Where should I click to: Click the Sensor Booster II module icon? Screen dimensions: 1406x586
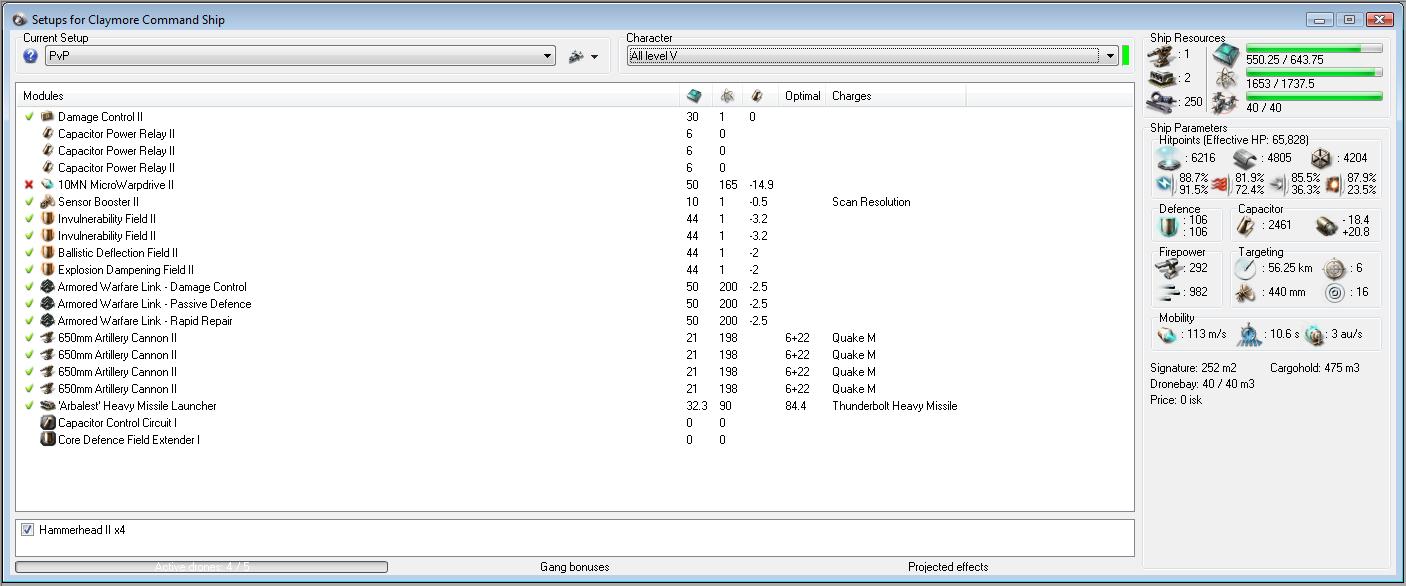[x=47, y=202]
